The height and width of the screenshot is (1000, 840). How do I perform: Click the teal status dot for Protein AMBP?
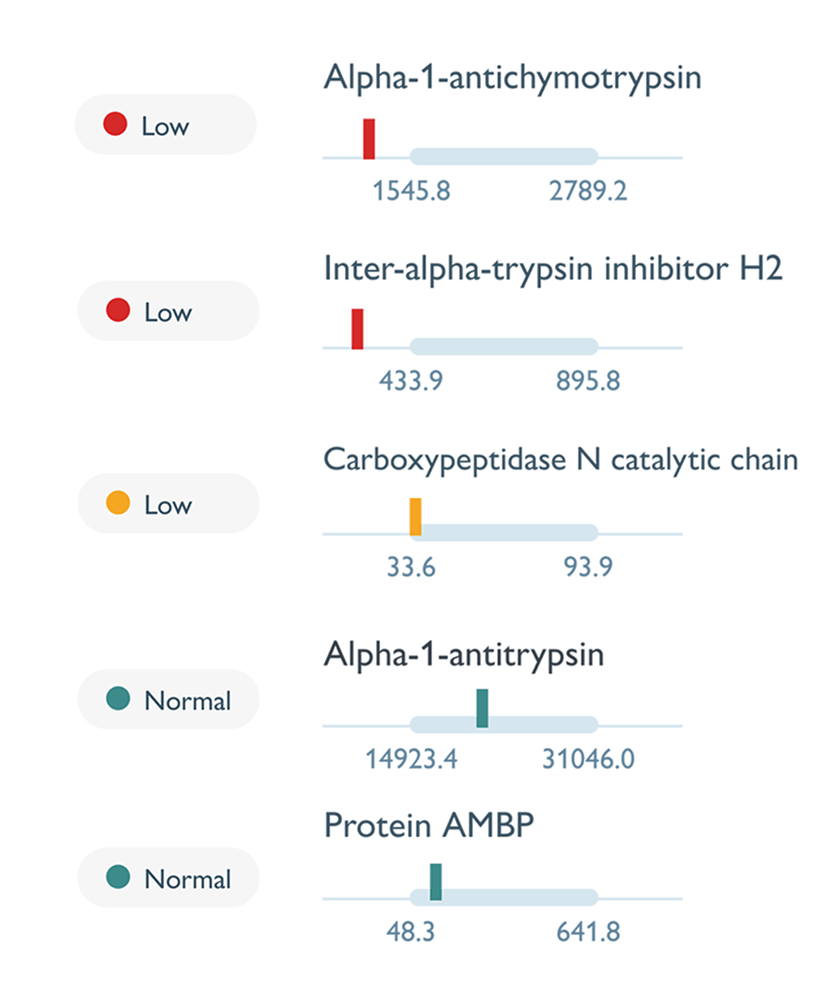(118, 878)
